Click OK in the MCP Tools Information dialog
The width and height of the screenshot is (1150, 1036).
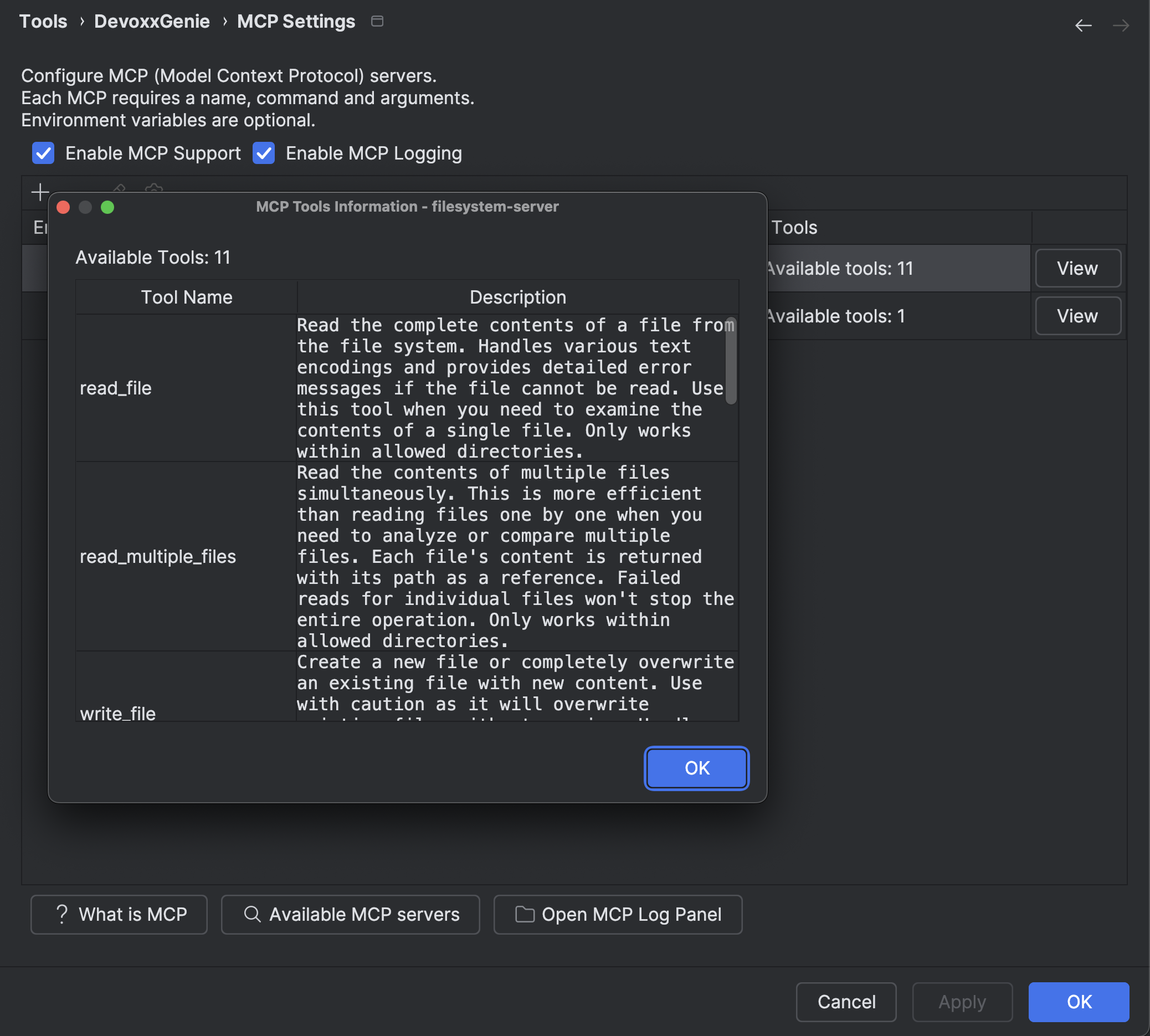696,768
